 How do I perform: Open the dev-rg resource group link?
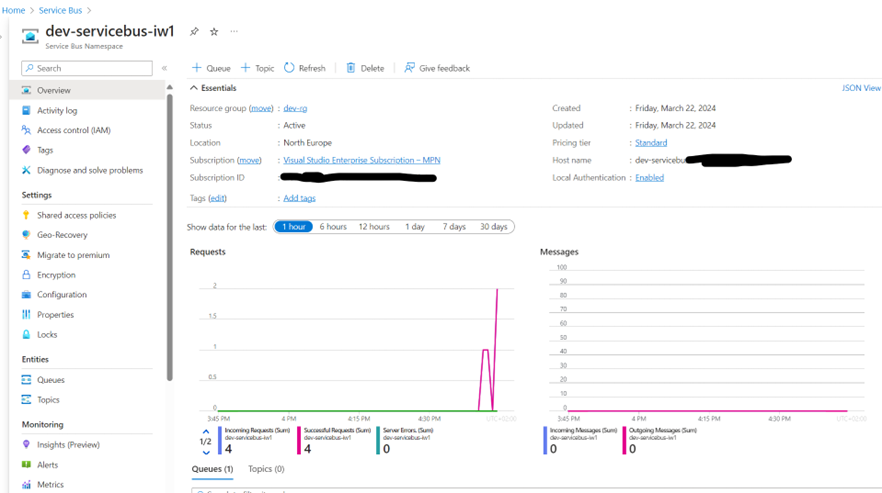click(295, 108)
